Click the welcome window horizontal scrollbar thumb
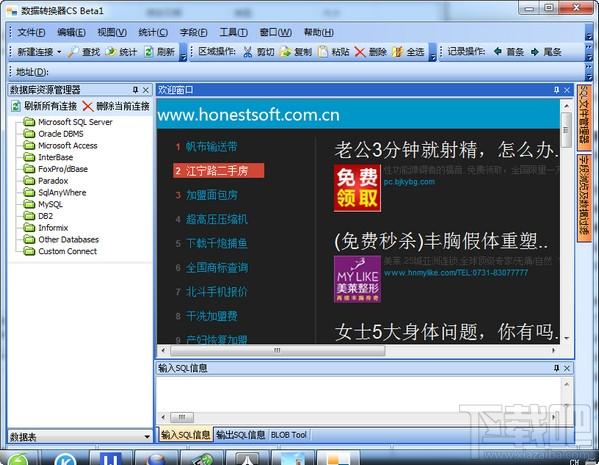 coord(278,350)
